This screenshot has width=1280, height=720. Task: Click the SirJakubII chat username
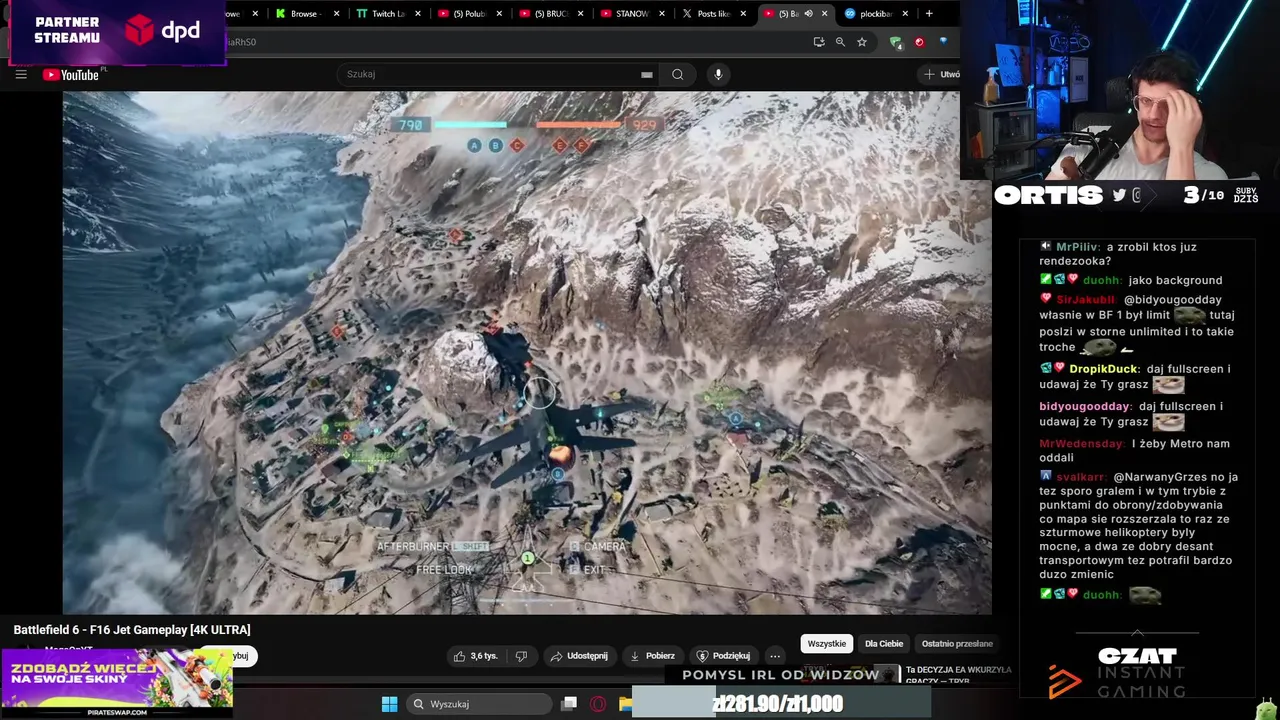(x=1085, y=300)
